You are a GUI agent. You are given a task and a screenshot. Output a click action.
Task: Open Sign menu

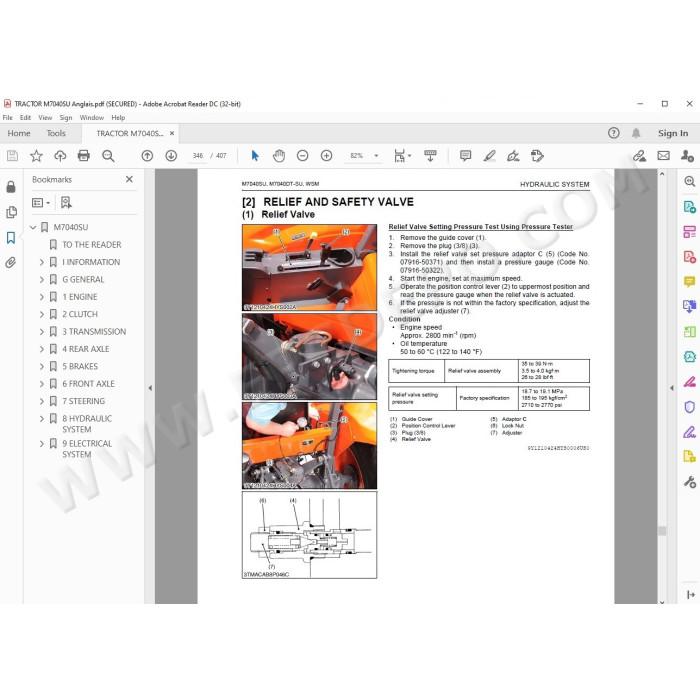point(66,118)
